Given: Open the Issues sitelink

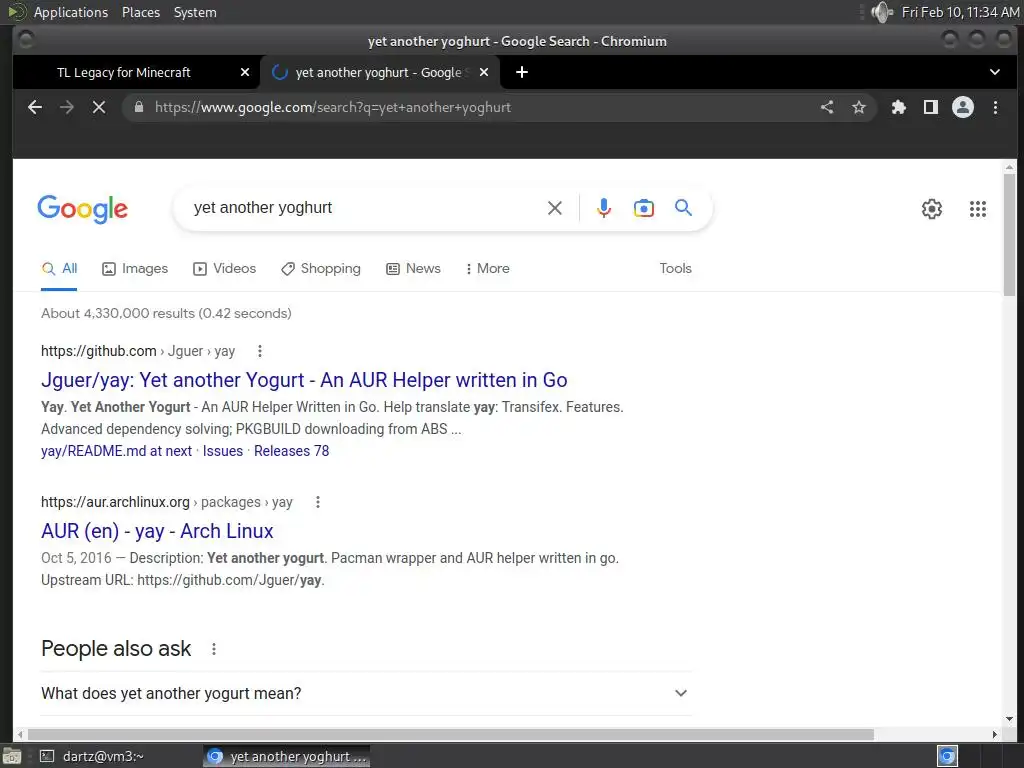Looking at the screenshot, I should [223, 451].
